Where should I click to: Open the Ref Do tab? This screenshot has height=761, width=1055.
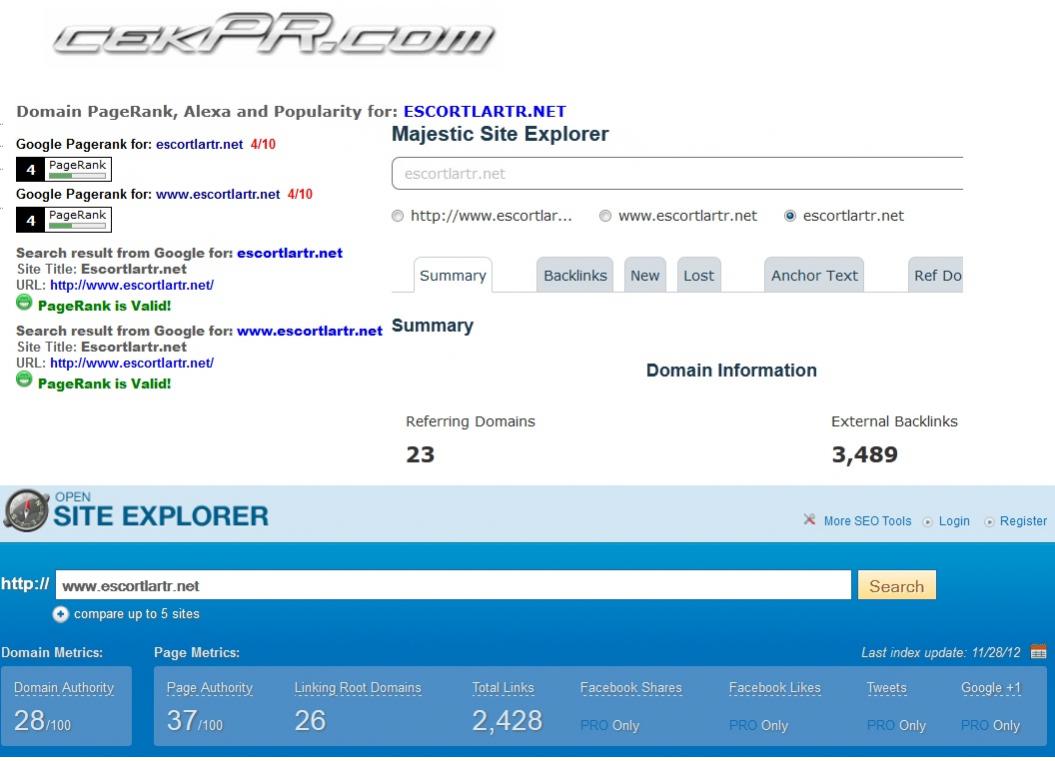[x=936, y=275]
